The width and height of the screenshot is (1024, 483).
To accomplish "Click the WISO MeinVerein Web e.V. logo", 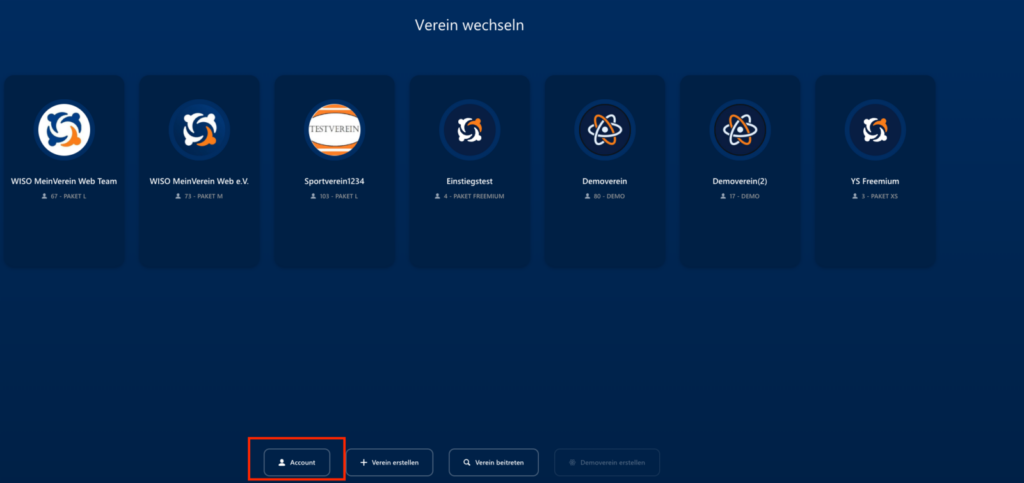I will 199,129.
